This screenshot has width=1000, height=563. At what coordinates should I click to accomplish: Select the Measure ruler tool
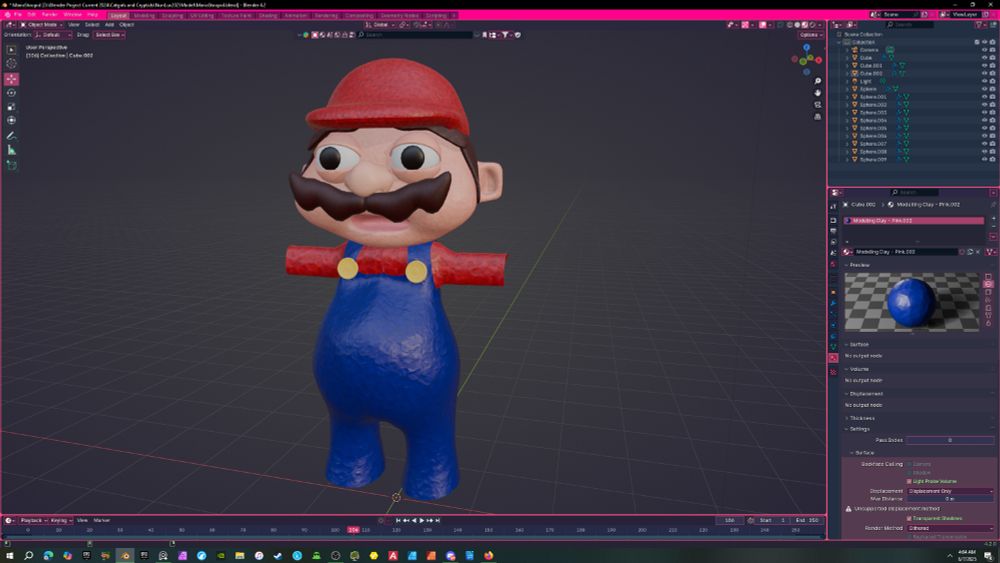(11, 150)
